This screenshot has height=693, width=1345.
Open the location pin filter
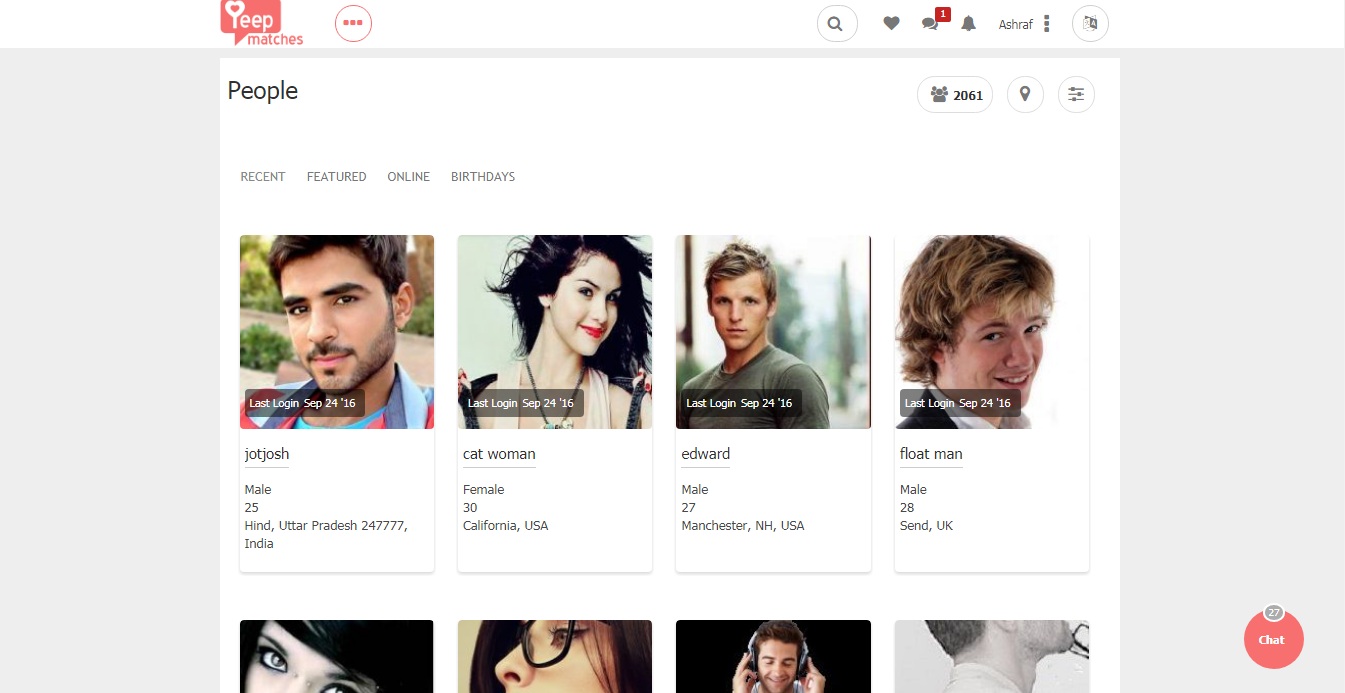1025,95
